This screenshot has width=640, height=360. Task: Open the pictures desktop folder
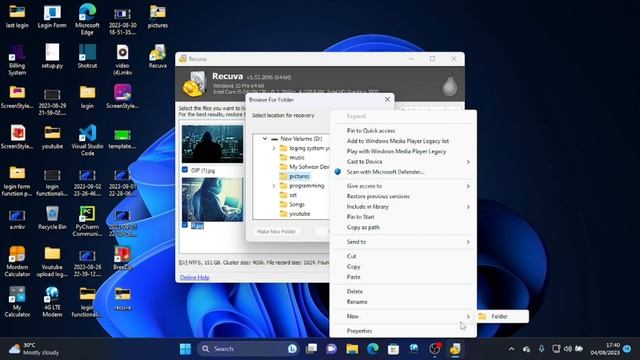pyautogui.click(x=158, y=16)
